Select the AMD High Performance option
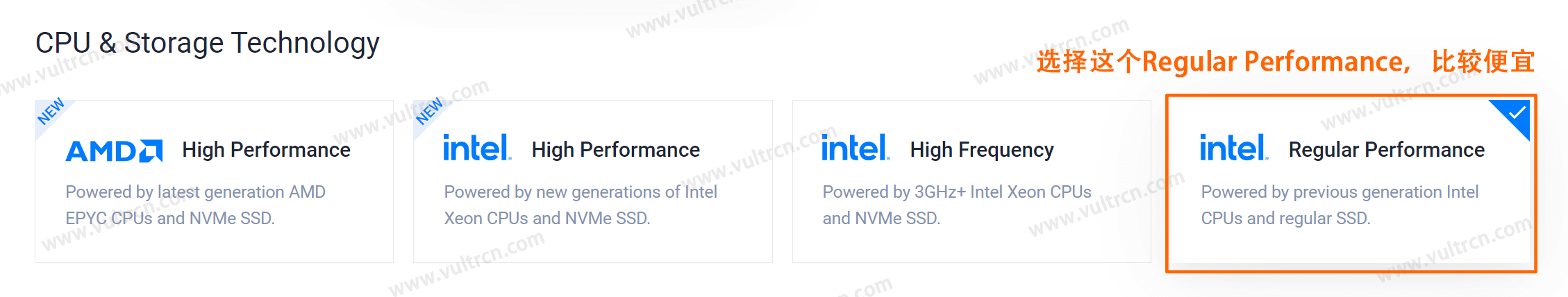The image size is (1568, 297). point(214,181)
